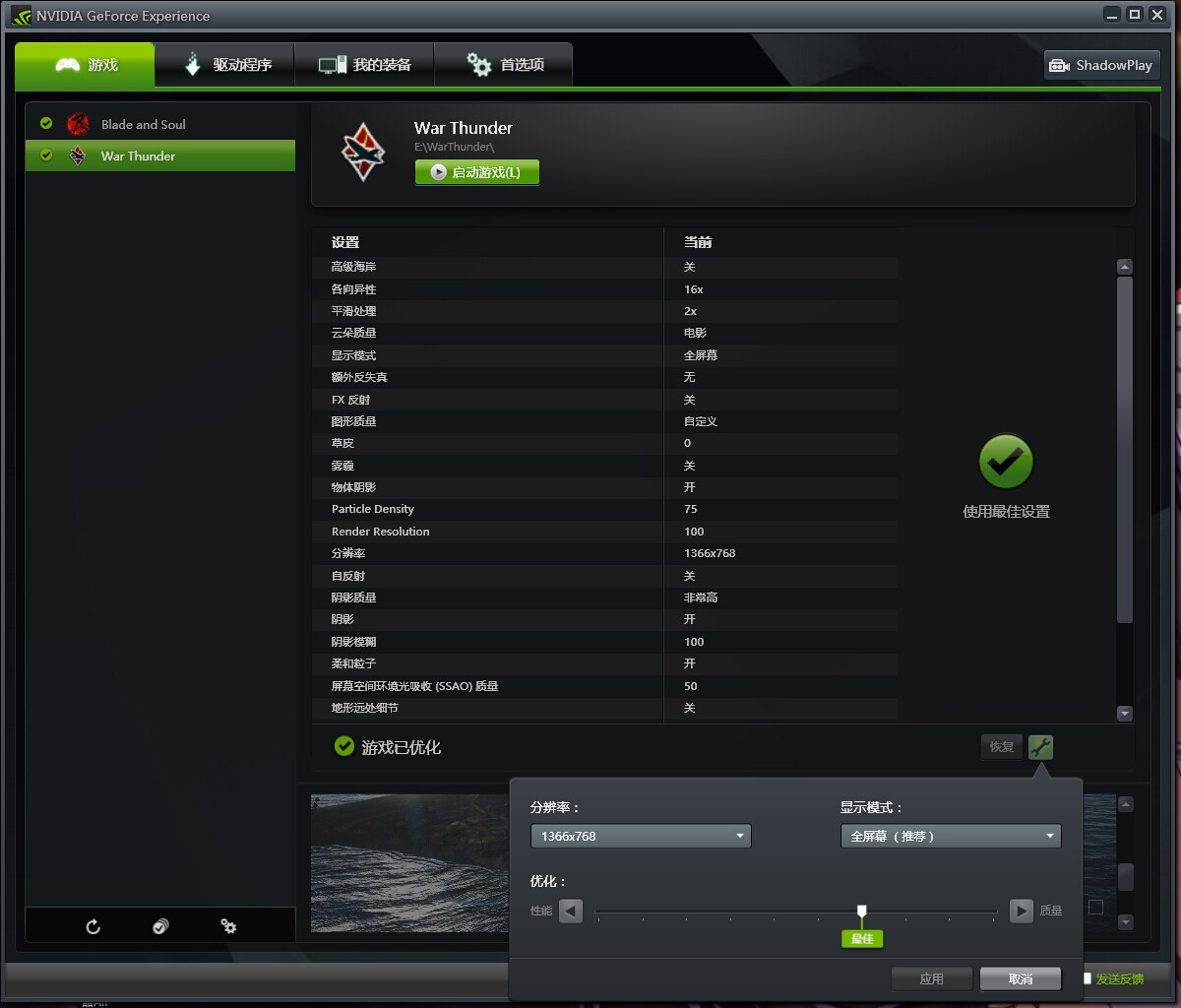Click the game screenshot preview thumbnail
1181x1008 pixels.
click(x=410, y=863)
